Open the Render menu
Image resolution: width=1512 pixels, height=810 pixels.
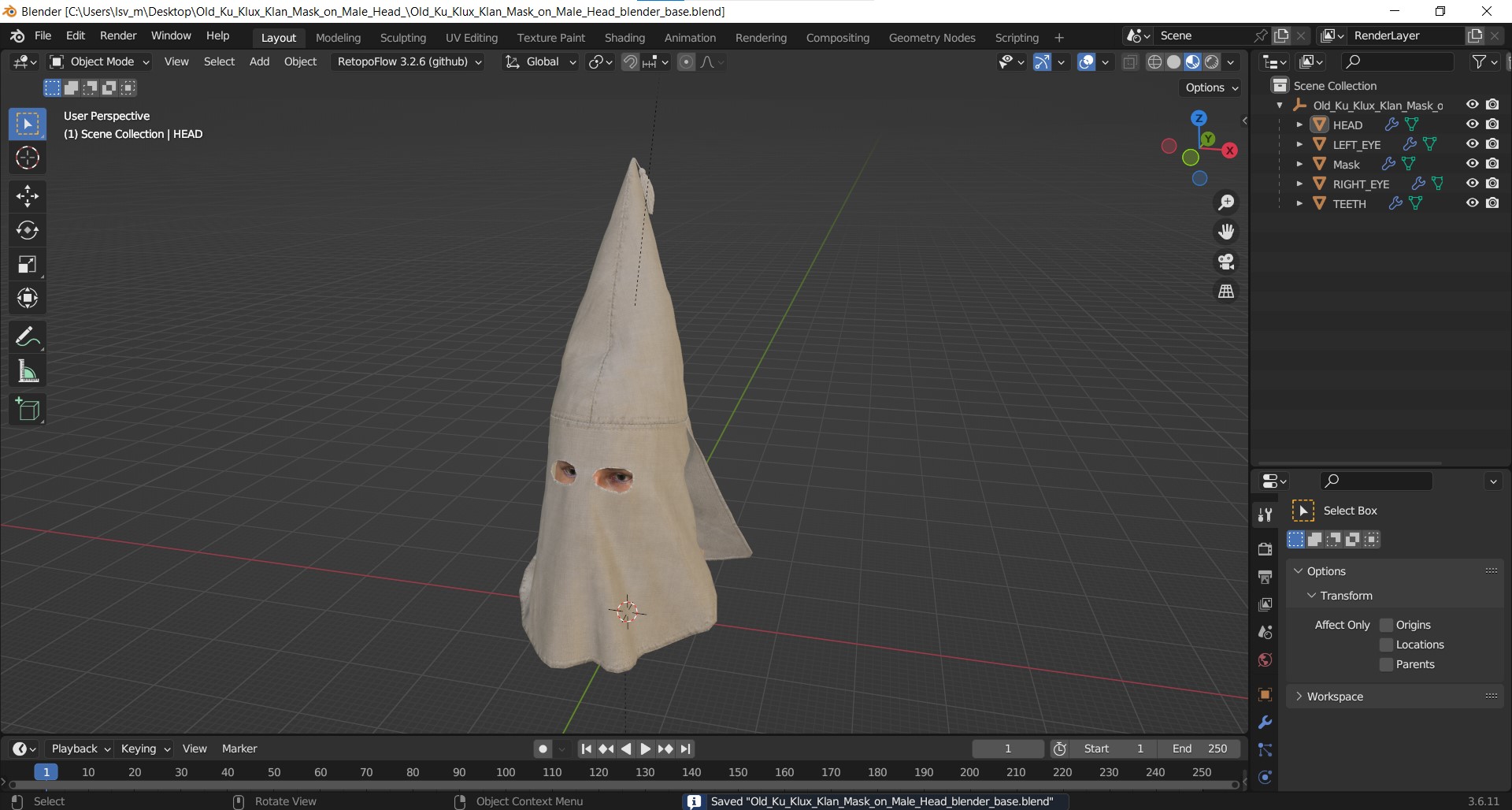point(118,36)
